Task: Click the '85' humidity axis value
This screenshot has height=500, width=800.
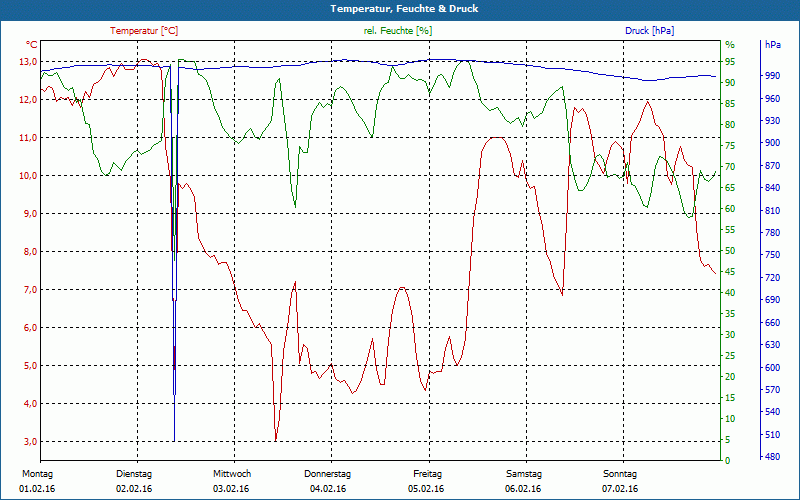Action: (730, 104)
